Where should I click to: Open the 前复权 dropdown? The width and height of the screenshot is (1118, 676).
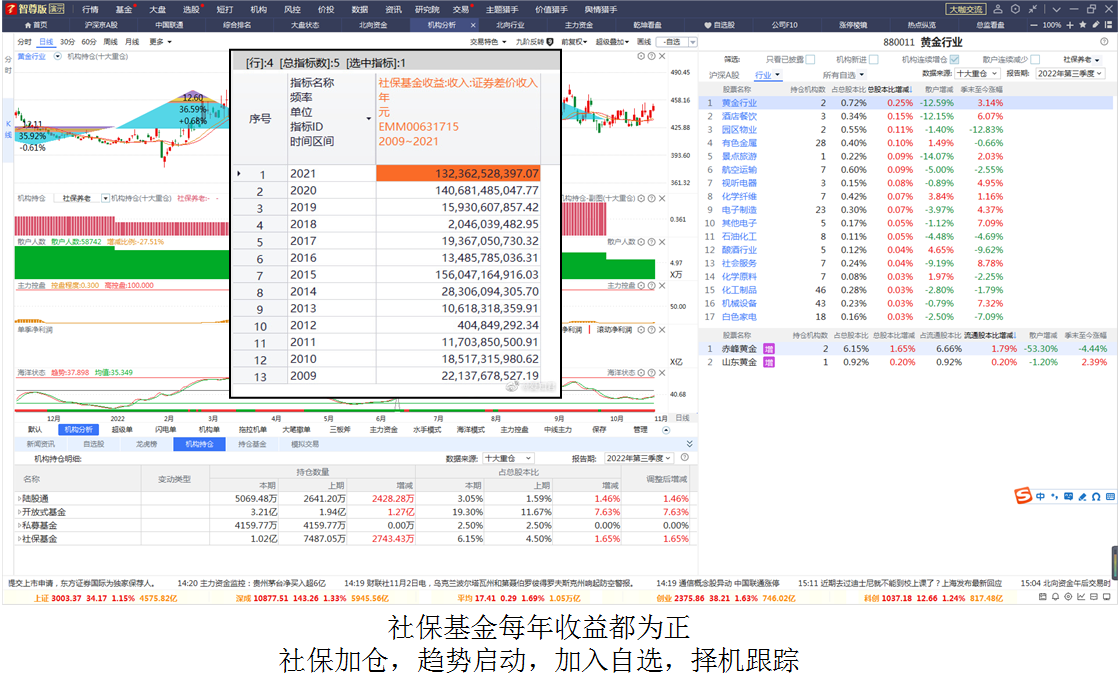point(574,42)
